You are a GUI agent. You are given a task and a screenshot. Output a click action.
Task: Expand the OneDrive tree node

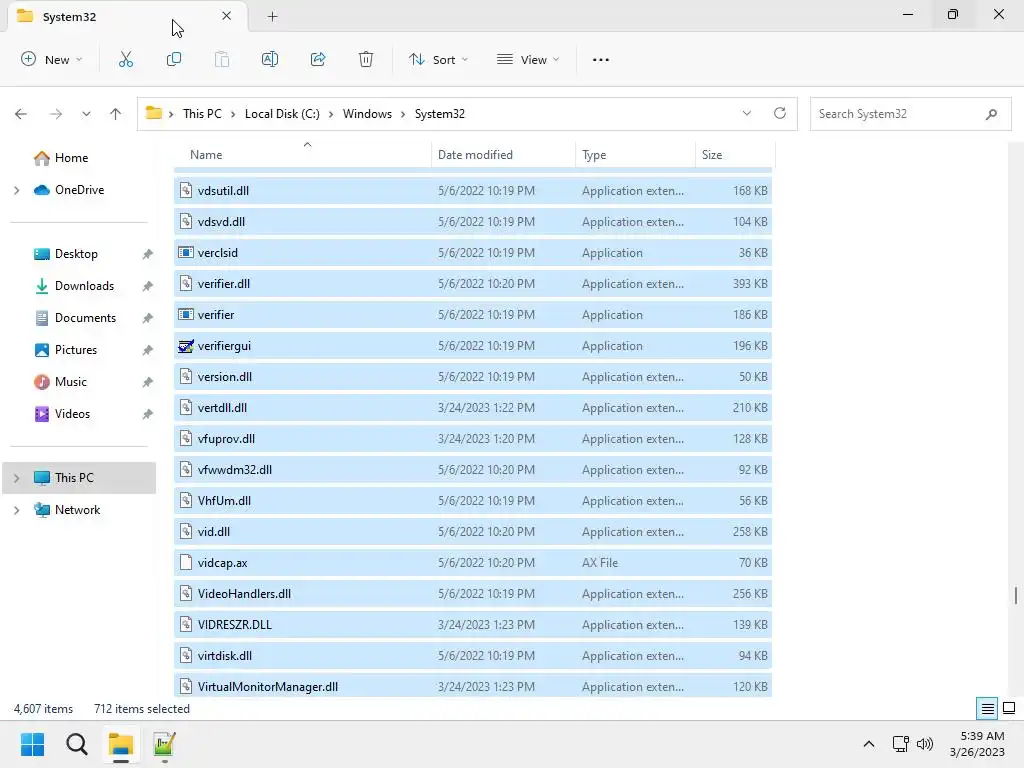(x=16, y=190)
